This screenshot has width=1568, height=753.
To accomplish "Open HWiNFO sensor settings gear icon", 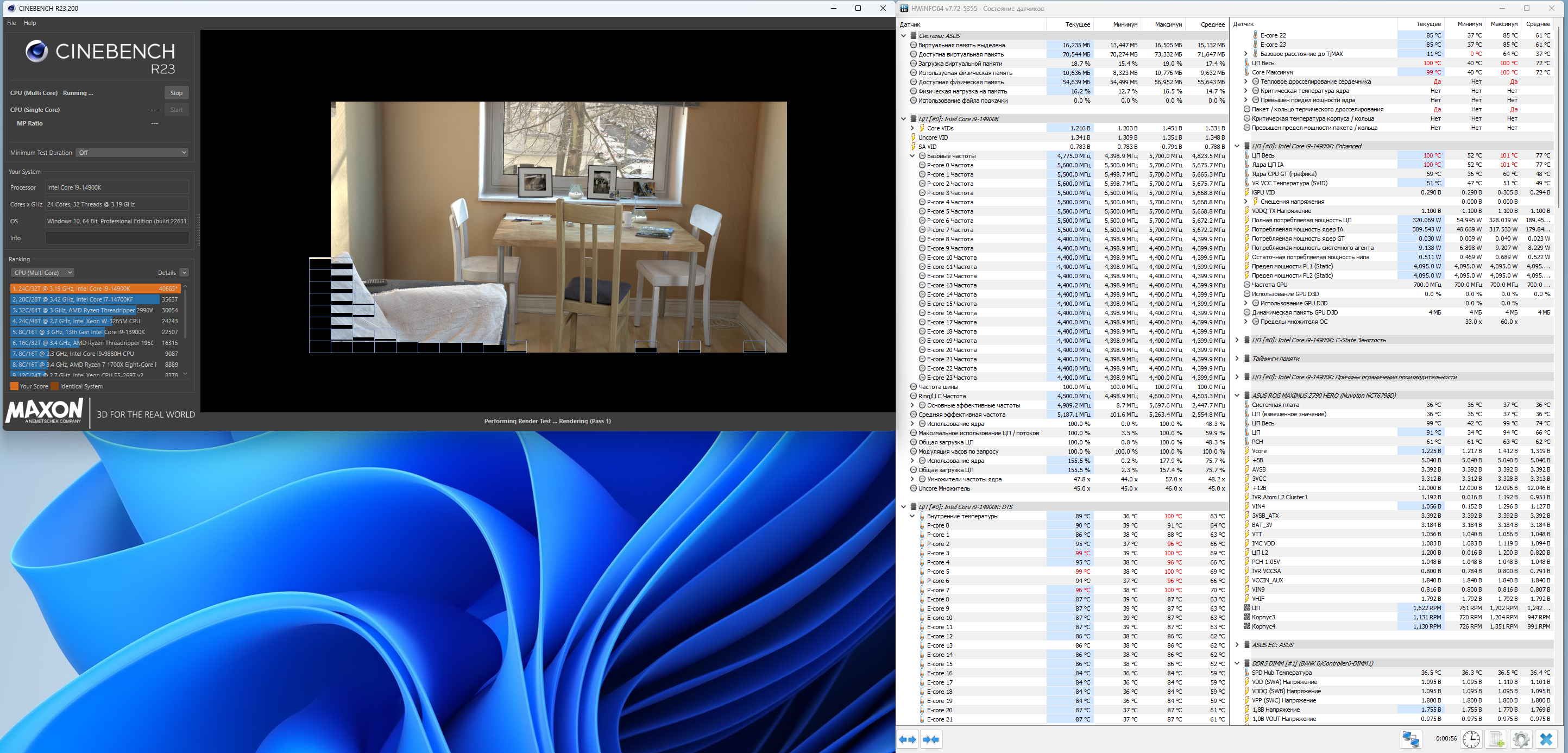I will click(1521, 739).
